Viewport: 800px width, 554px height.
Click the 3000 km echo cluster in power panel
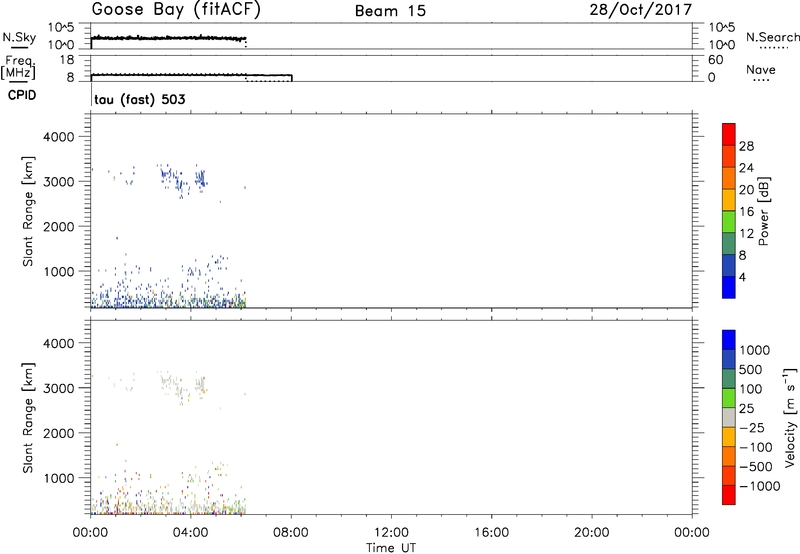pos(181,180)
